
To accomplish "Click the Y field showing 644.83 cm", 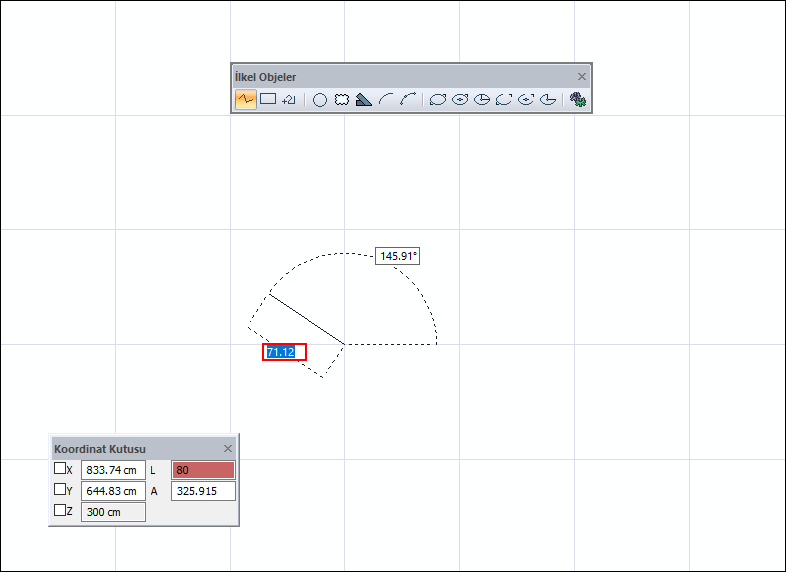I will pyautogui.click(x=113, y=491).
